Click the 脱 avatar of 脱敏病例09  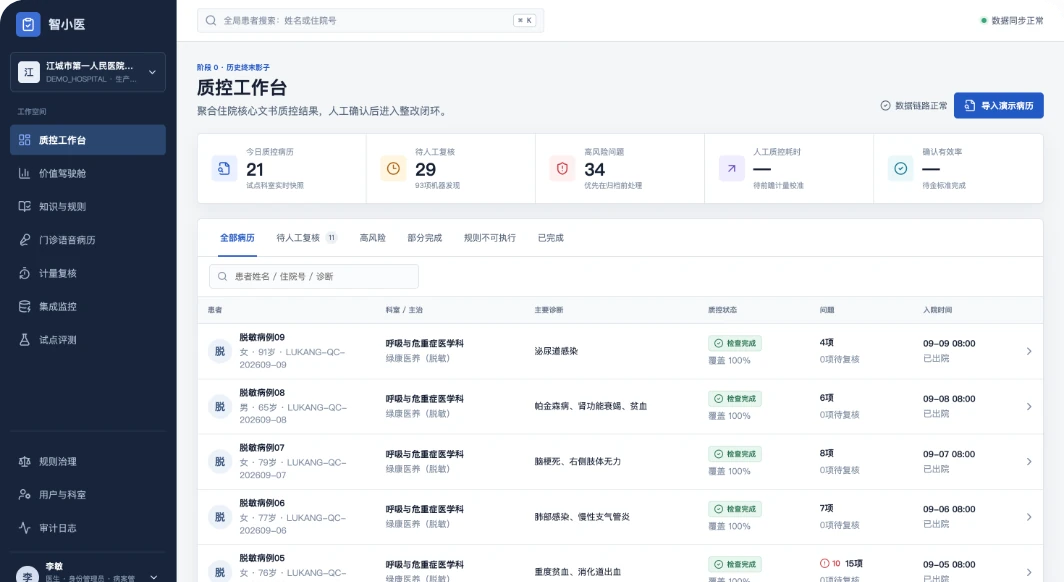click(220, 351)
